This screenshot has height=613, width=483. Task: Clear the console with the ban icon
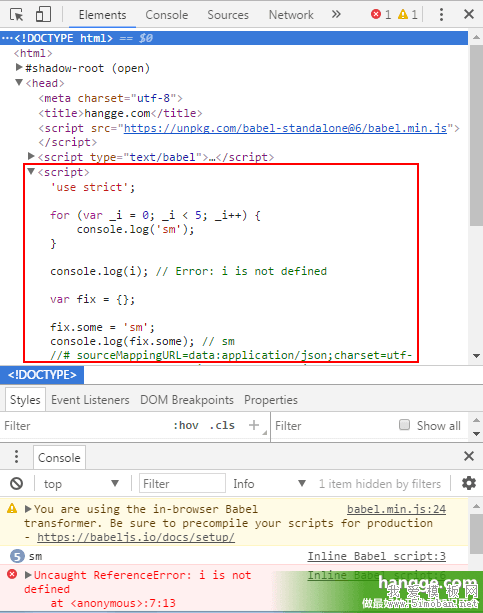point(16,484)
